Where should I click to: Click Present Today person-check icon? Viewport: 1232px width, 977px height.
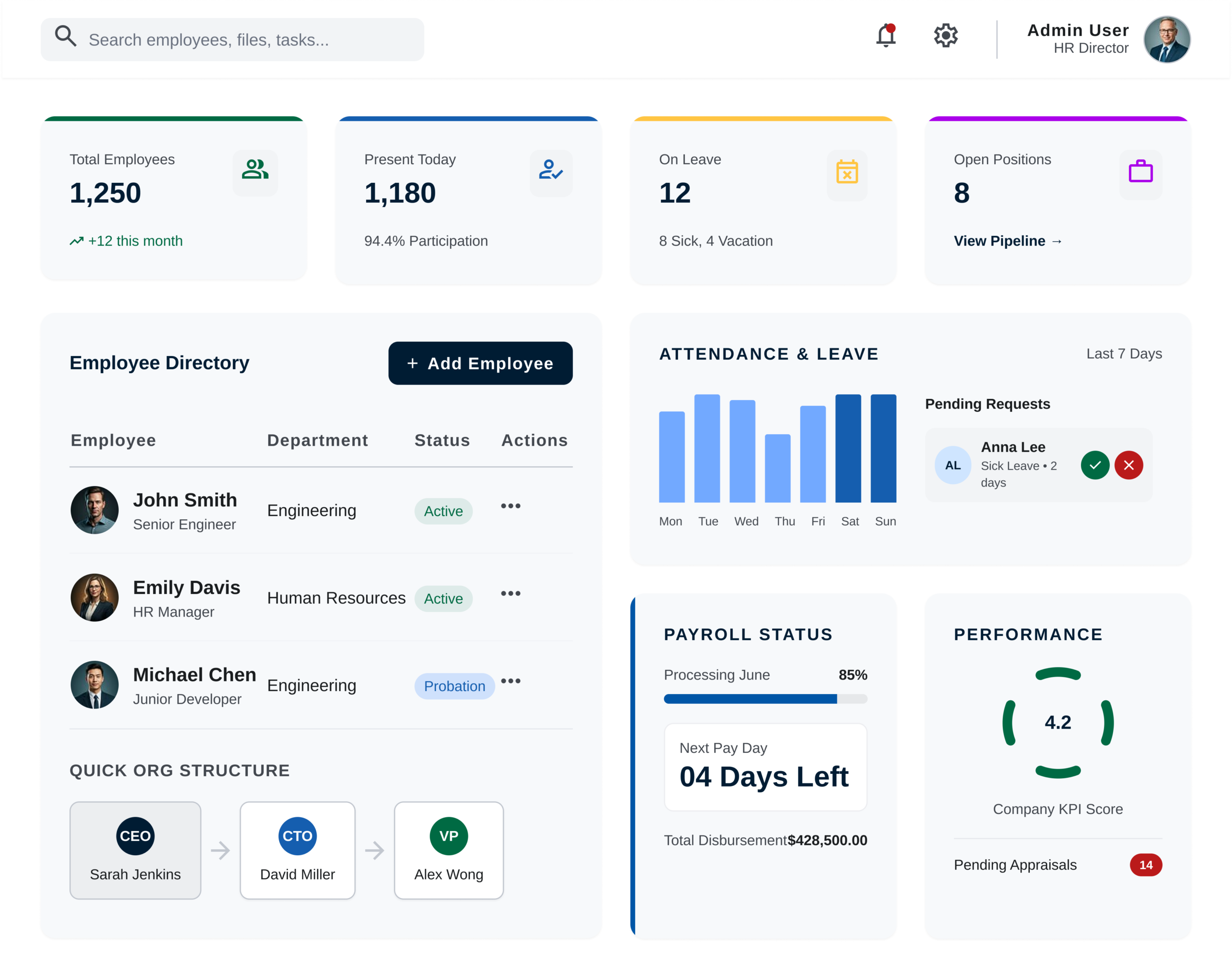coord(551,170)
